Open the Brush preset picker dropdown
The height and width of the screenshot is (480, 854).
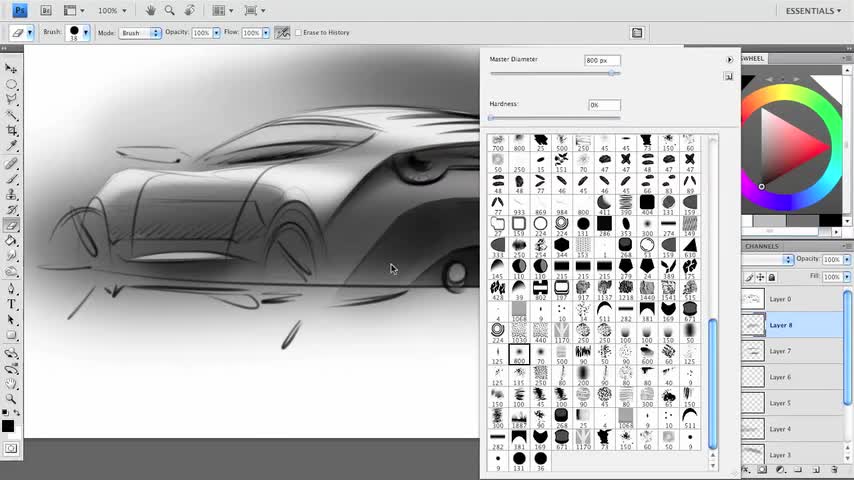click(x=86, y=33)
